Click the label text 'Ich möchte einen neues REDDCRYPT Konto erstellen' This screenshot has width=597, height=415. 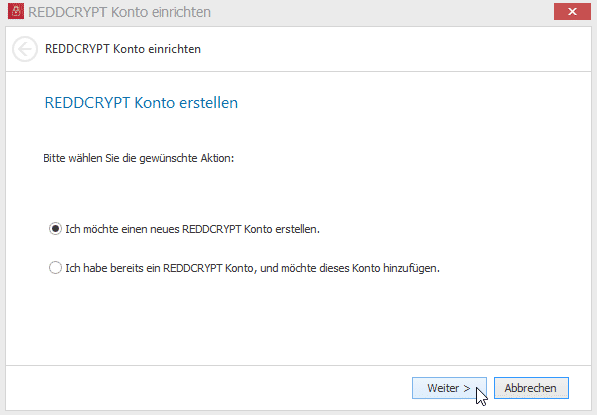192,229
